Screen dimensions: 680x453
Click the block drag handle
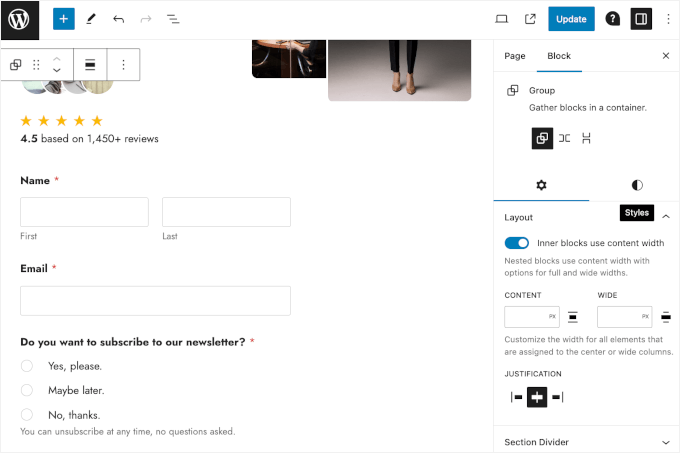pos(36,65)
